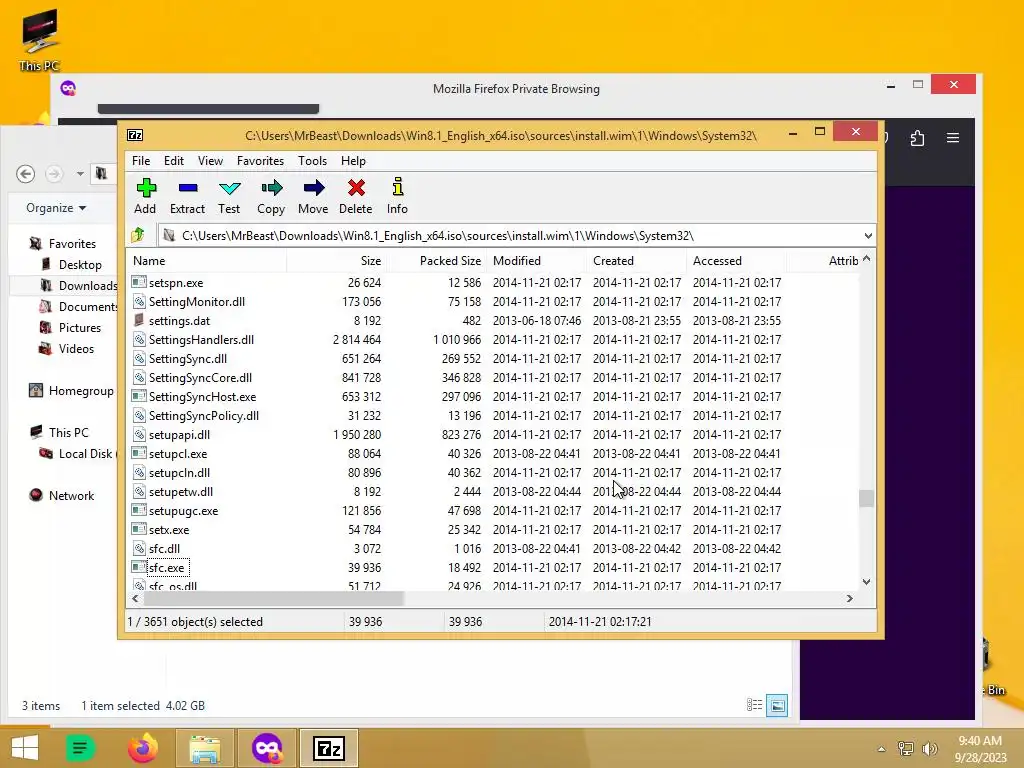Screen dimensions: 1024x768
Task: Expand the 7-Zip address path dropdown
Action: 868,236
